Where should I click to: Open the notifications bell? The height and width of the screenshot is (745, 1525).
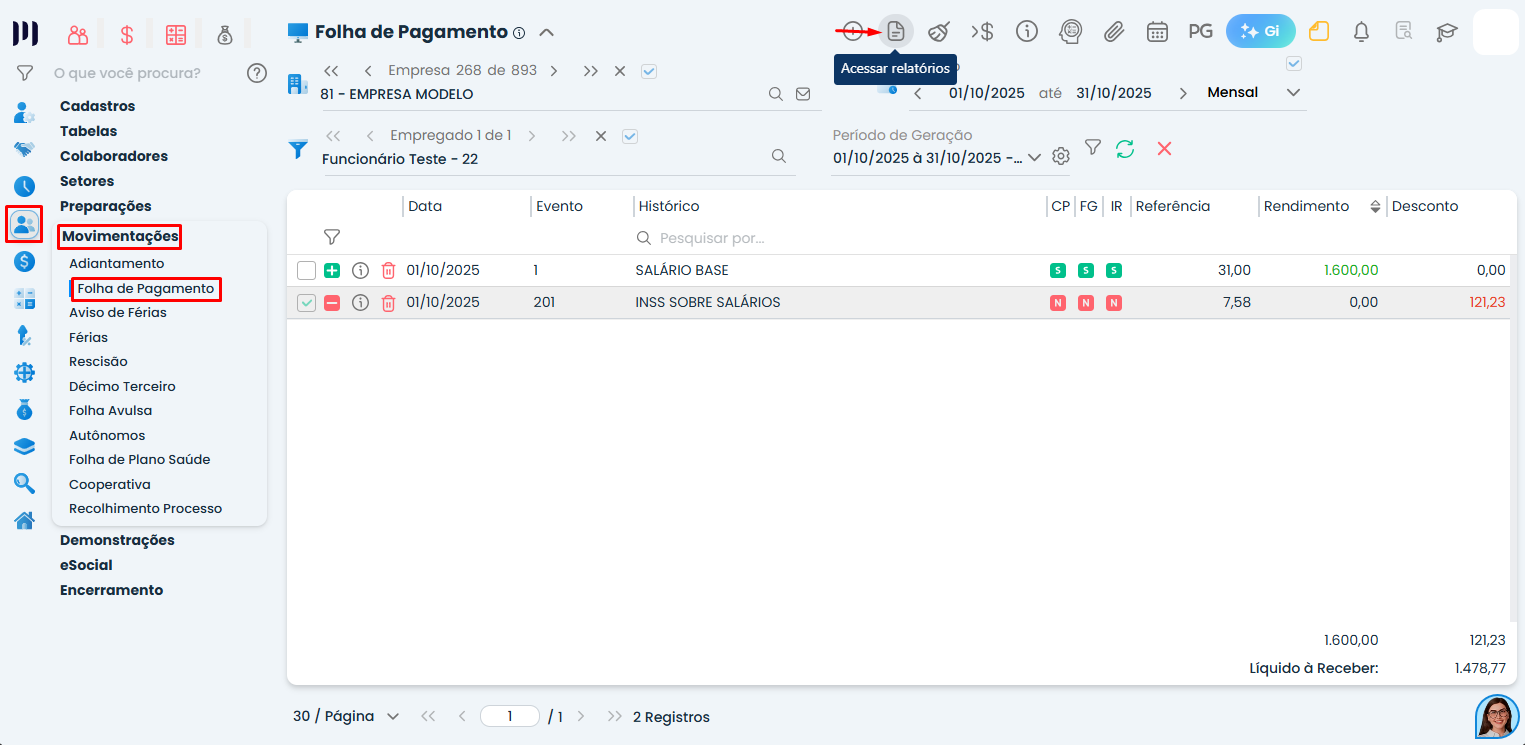pos(1361,31)
